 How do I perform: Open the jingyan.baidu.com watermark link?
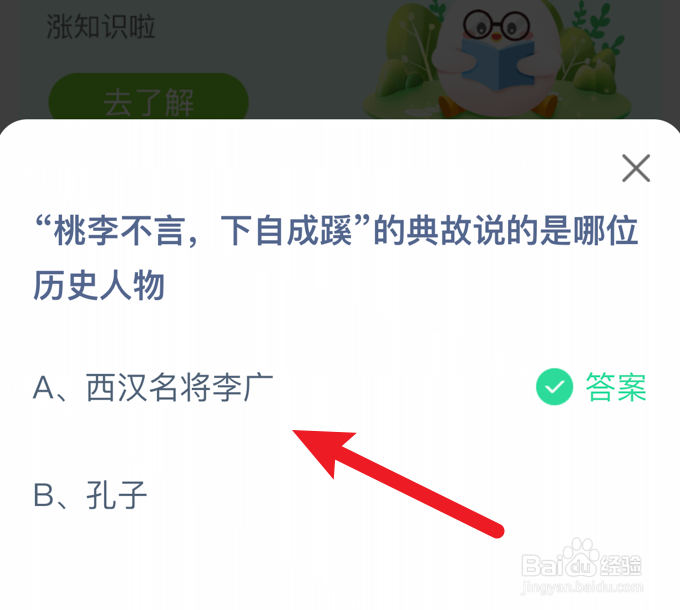[x=582, y=587]
